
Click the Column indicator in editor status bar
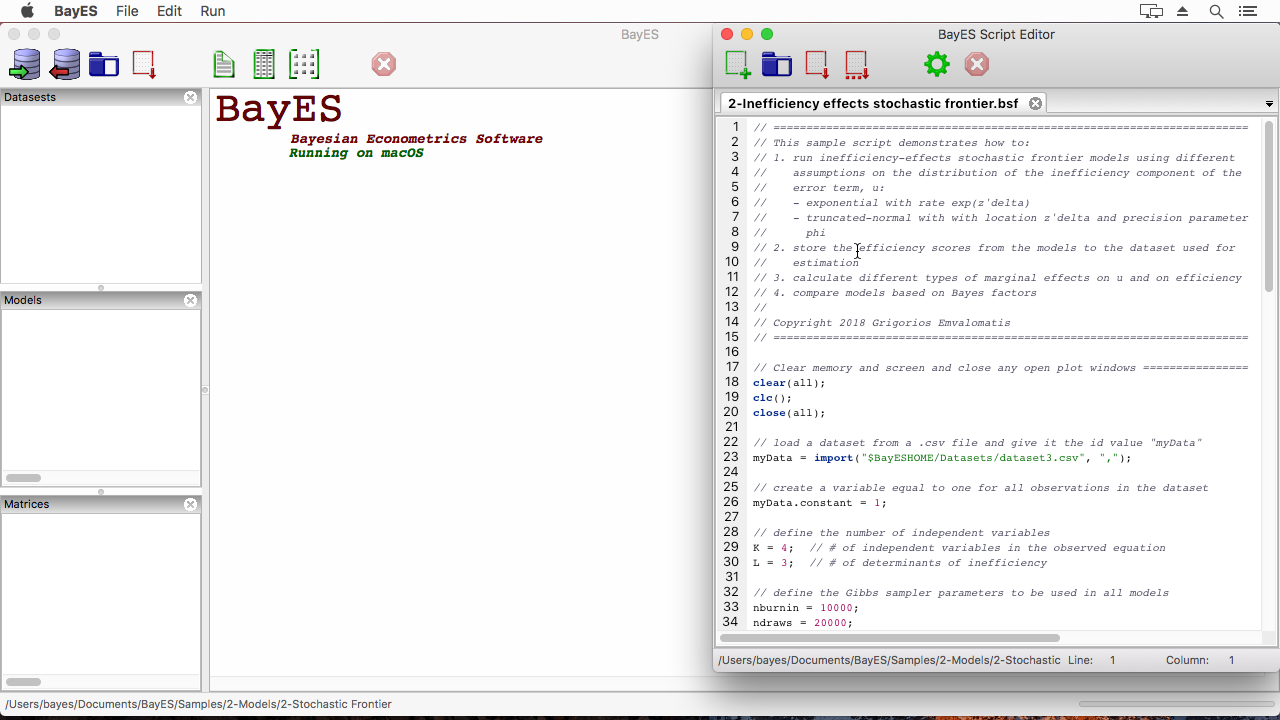click(1200, 660)
